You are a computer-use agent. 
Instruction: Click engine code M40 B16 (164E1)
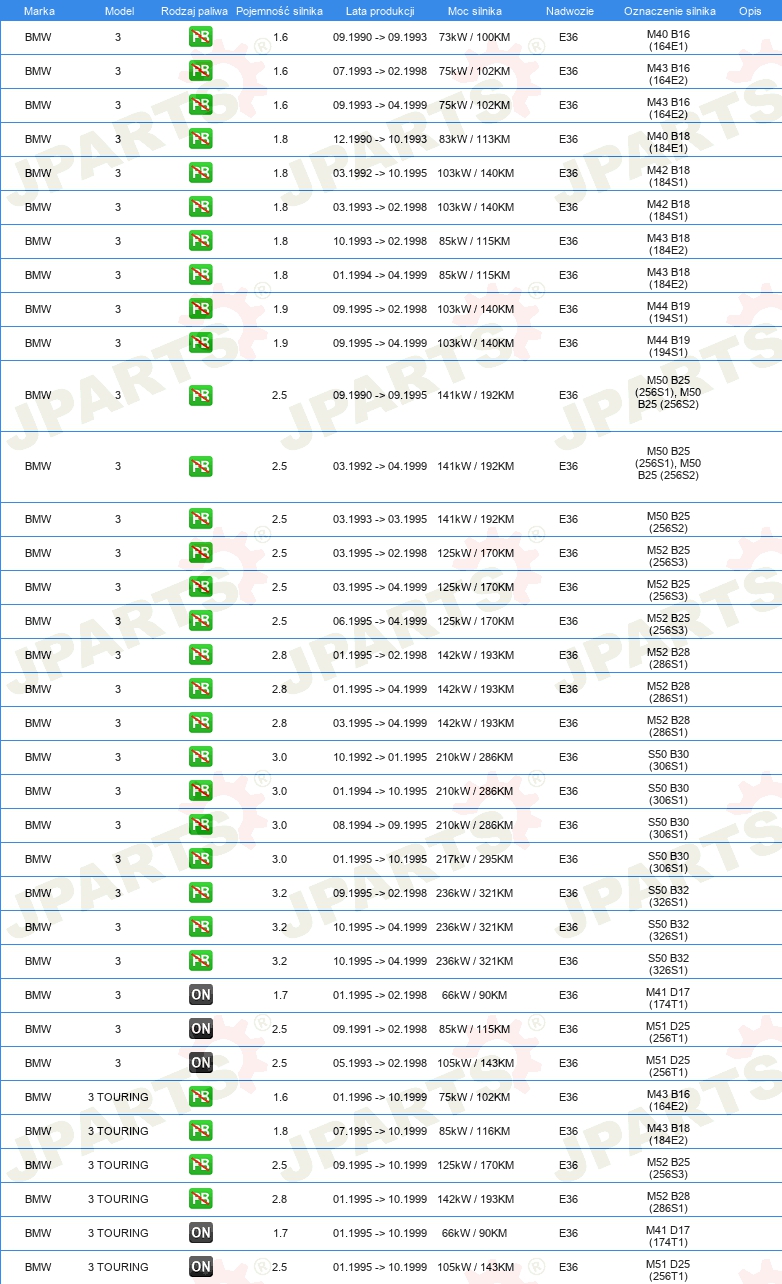pyautogui.click(x=668, y=40)
